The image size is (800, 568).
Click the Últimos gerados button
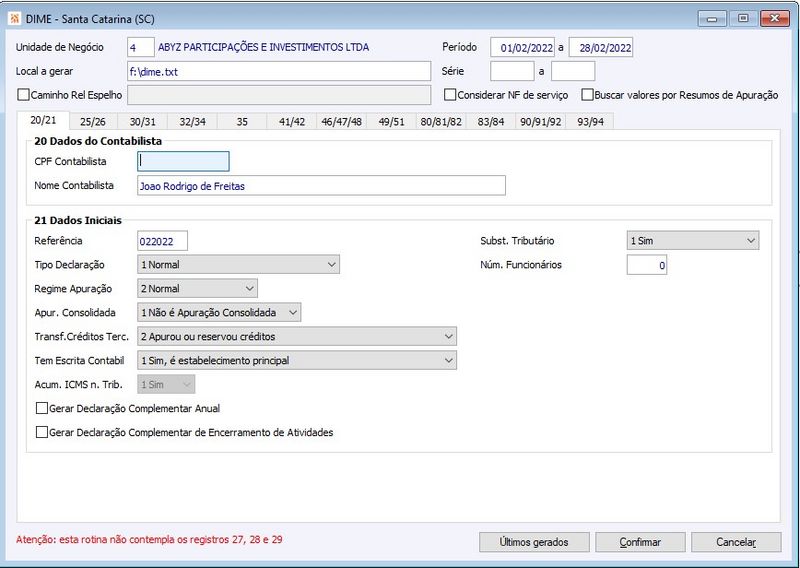534,542
